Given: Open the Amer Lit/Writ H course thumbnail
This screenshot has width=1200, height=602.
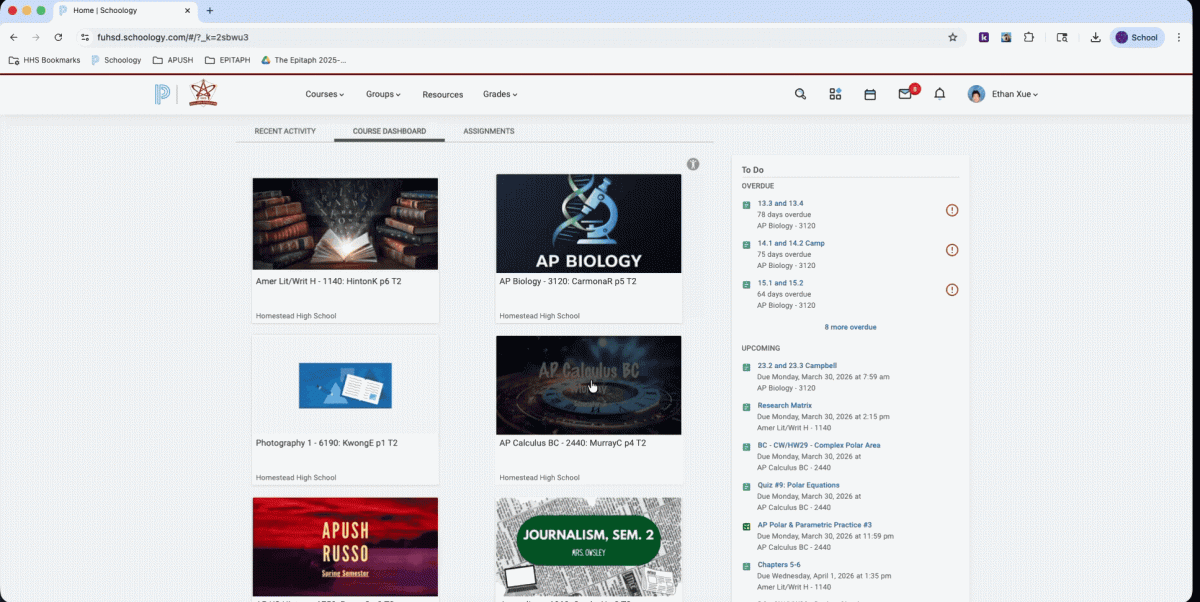Looking at the screenshot, I should [345, 224].
